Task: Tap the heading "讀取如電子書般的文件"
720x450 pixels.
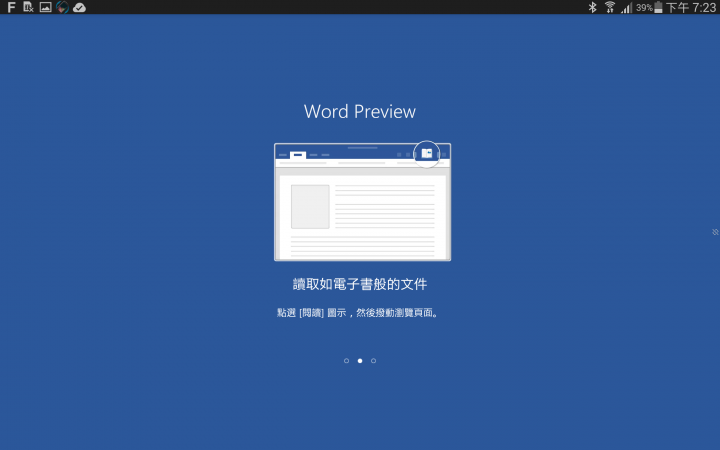Action: pyautogui.click(x=360, y=284)
